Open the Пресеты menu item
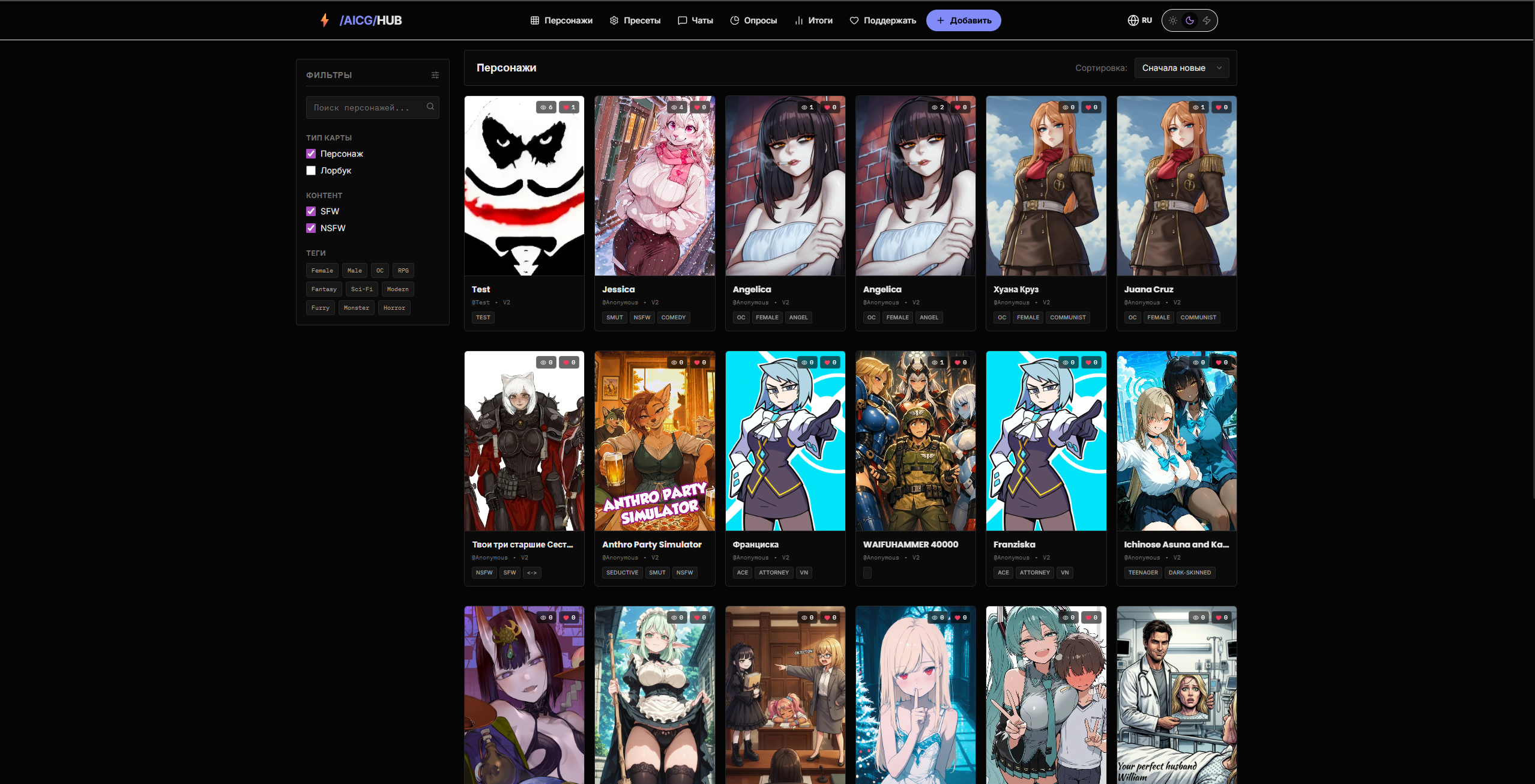The image size is (1535, 784). pyautogui.click(x=635, y=20)
